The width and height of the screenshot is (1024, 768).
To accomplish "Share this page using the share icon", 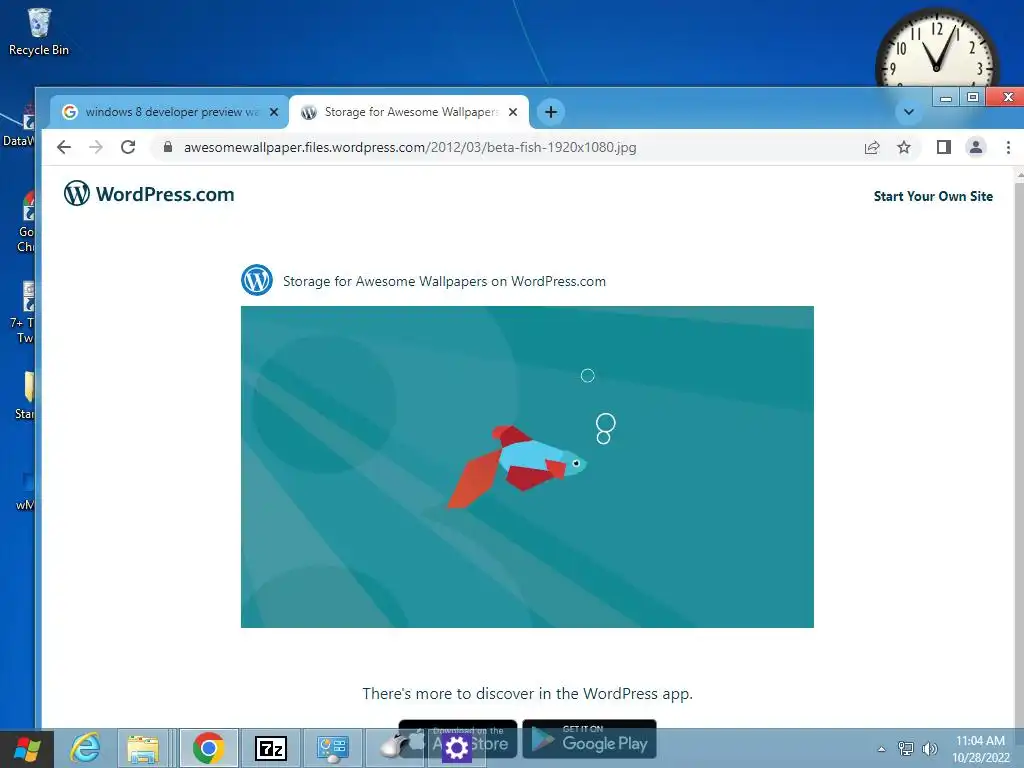I will click(872, 148).
